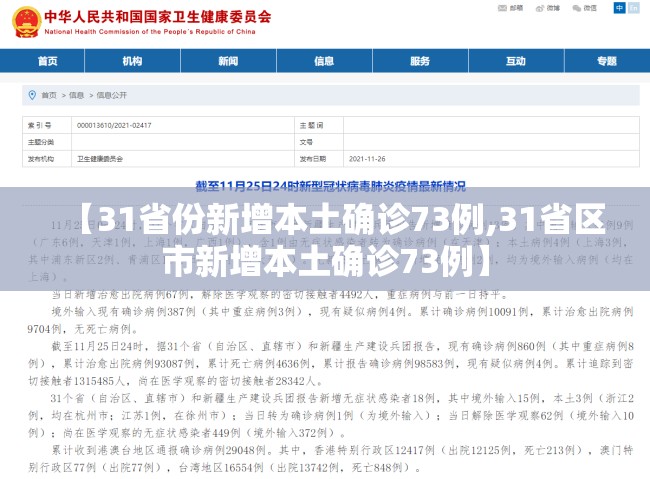Click the 主题词 label cell

pos(319,125)
